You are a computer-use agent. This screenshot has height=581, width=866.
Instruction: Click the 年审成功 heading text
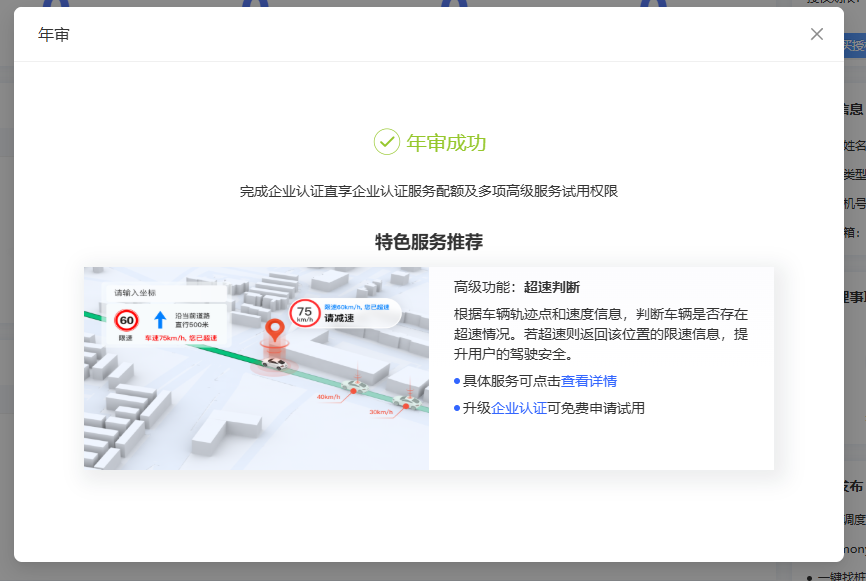(446, 143)
